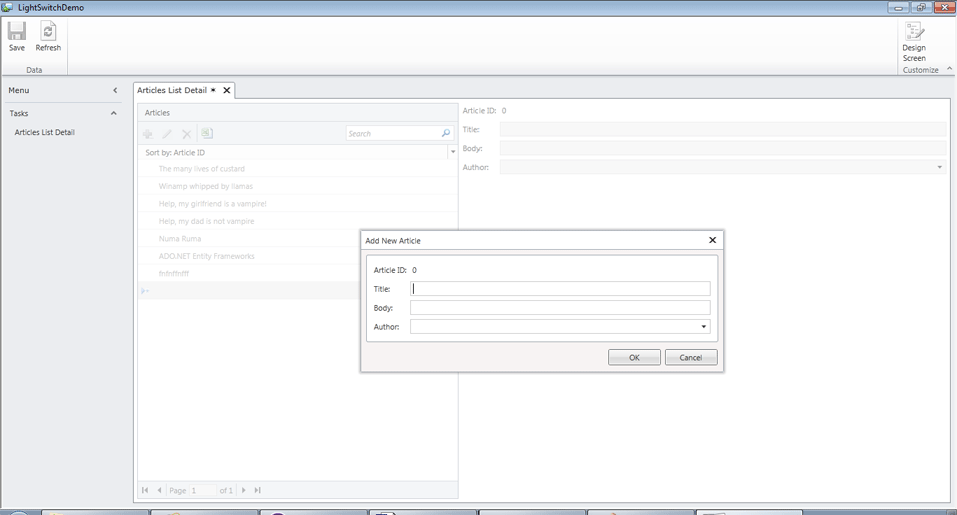Select 'Winamp whipped by llamas' row
The height and width of the screenshot is (515, 957).
(x=298, y=186)
